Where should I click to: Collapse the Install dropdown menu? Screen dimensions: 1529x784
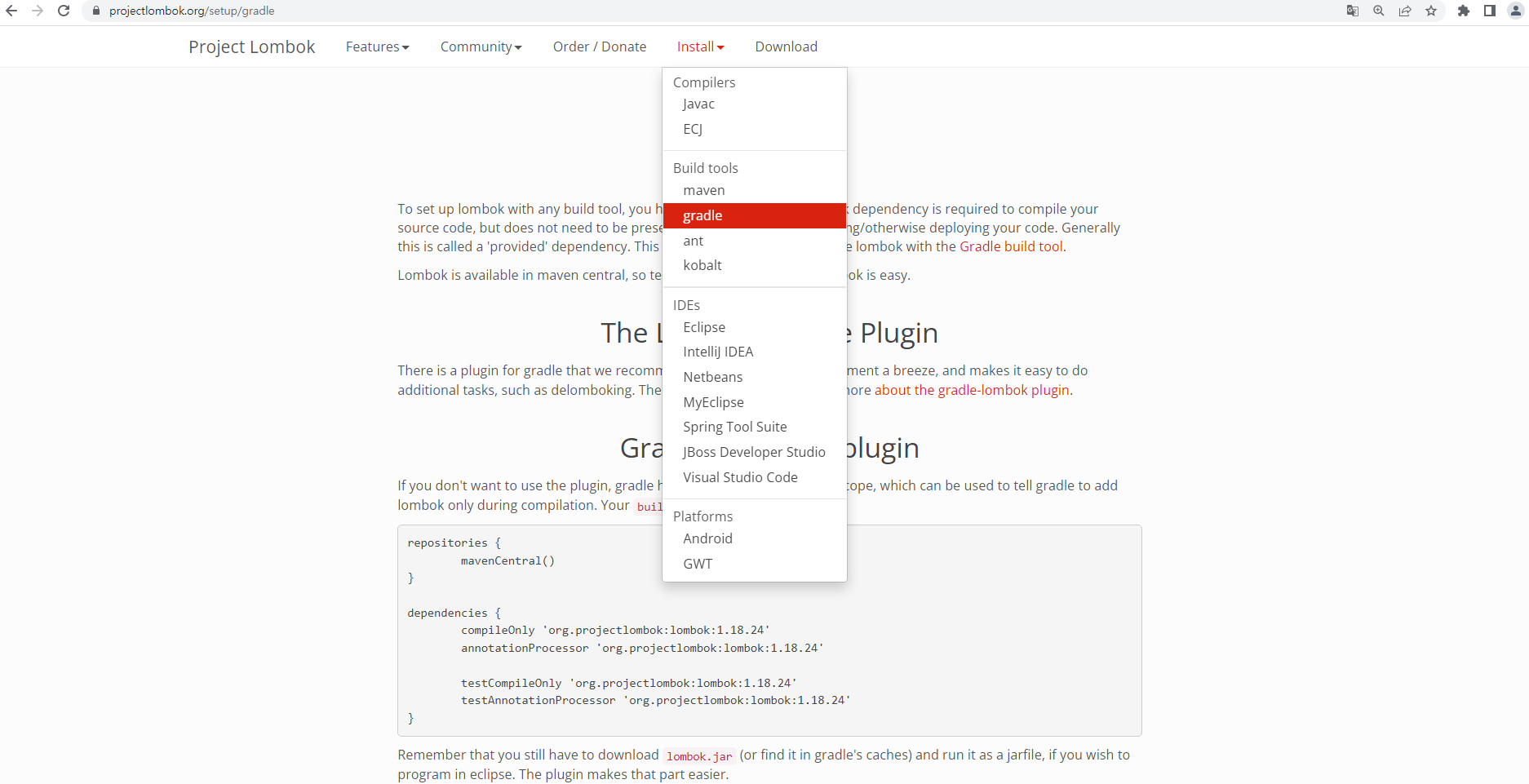tap(700, 47)
